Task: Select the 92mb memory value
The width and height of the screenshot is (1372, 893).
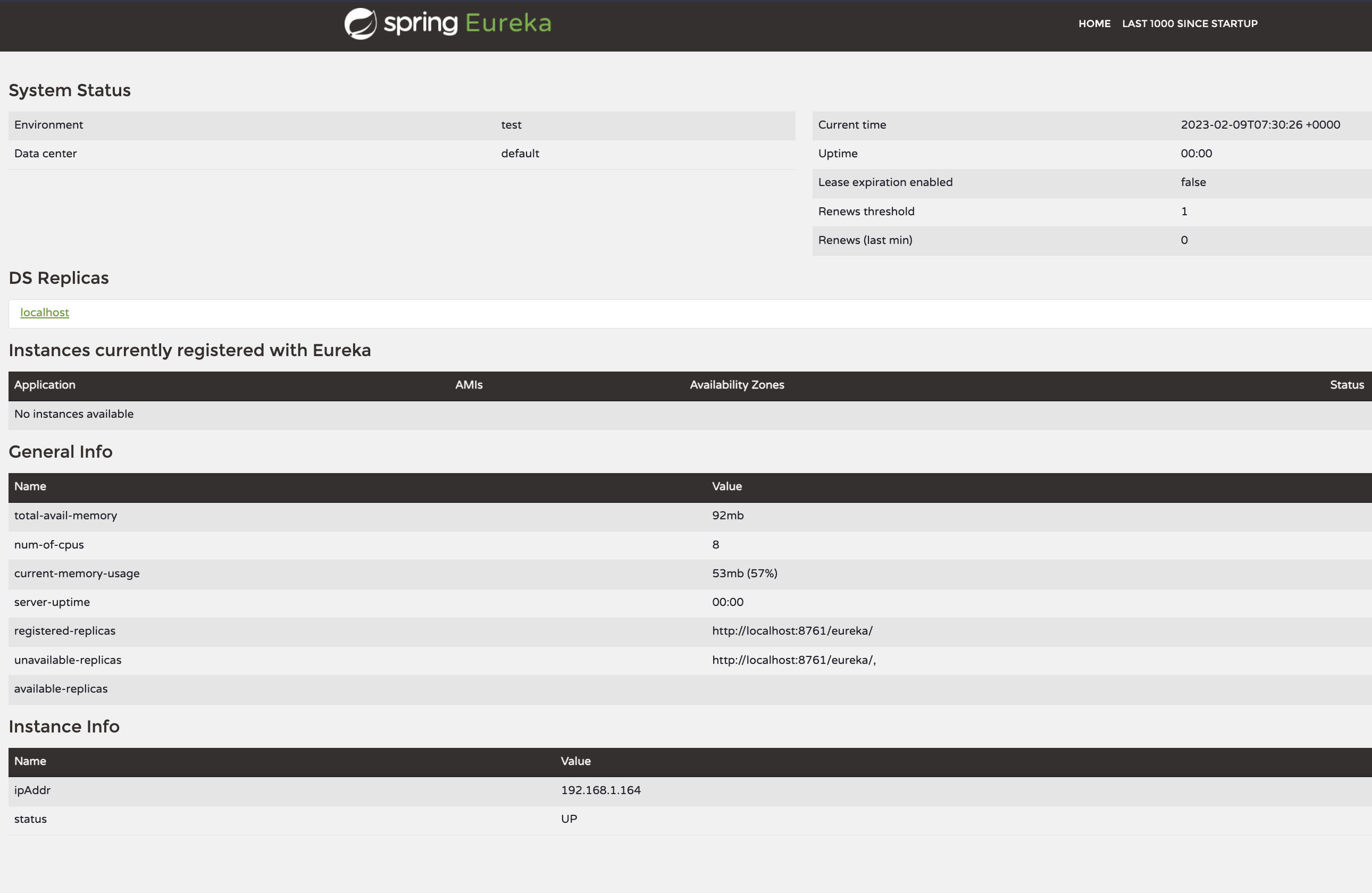Action: pos(727,516)
